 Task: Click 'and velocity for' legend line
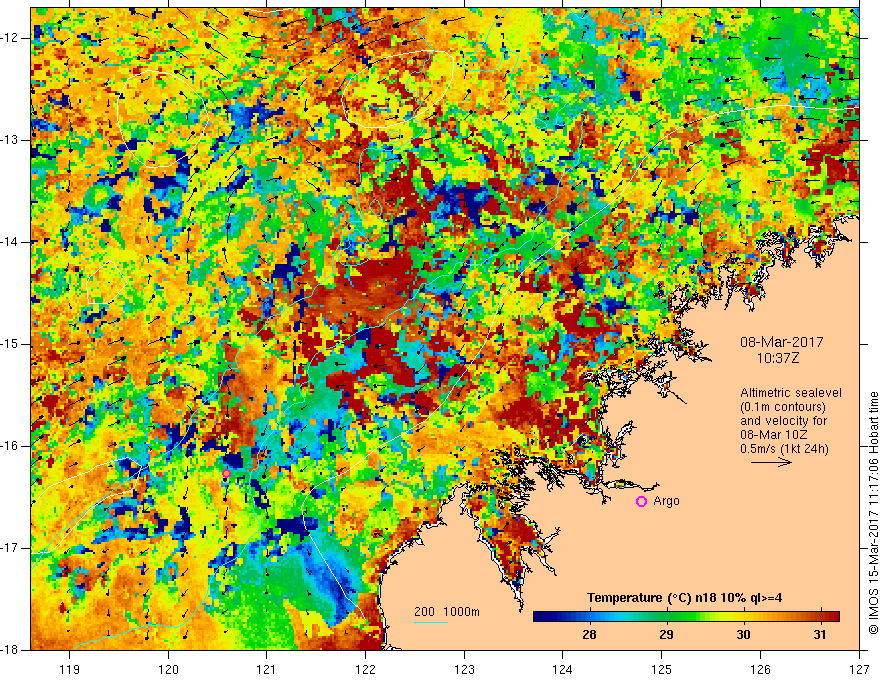[783, 421]
